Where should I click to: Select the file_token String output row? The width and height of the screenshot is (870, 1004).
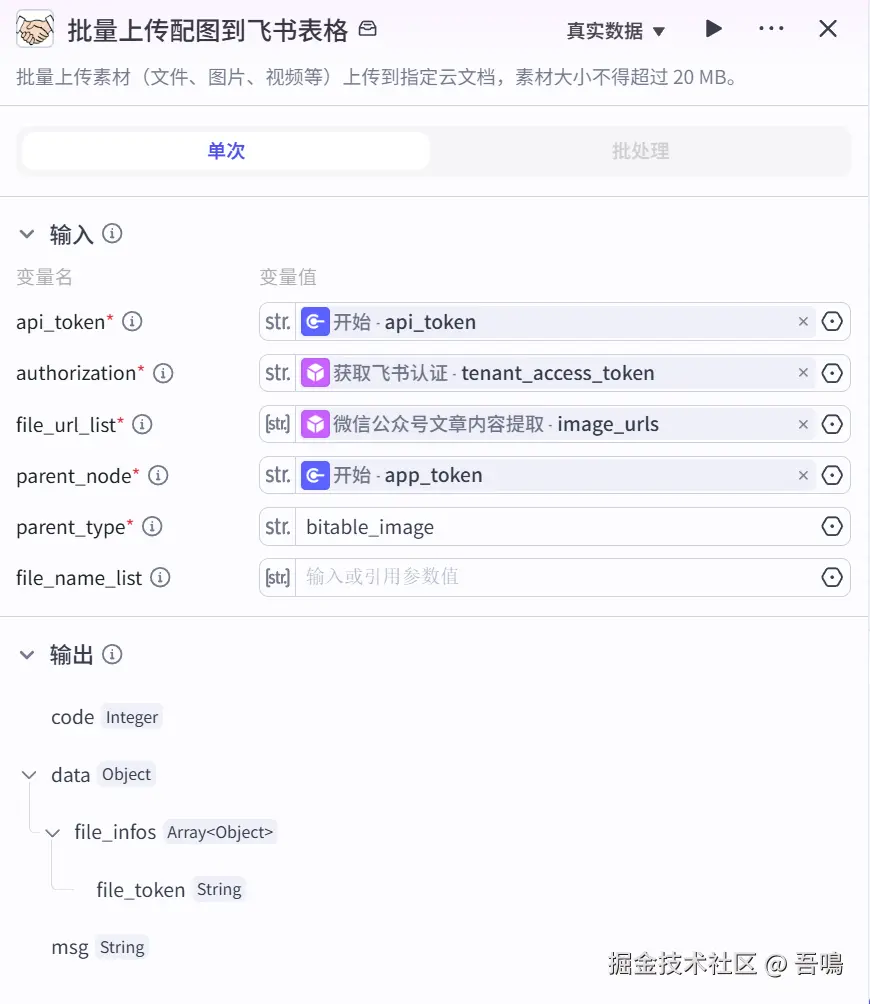click(x=170, y=889)
